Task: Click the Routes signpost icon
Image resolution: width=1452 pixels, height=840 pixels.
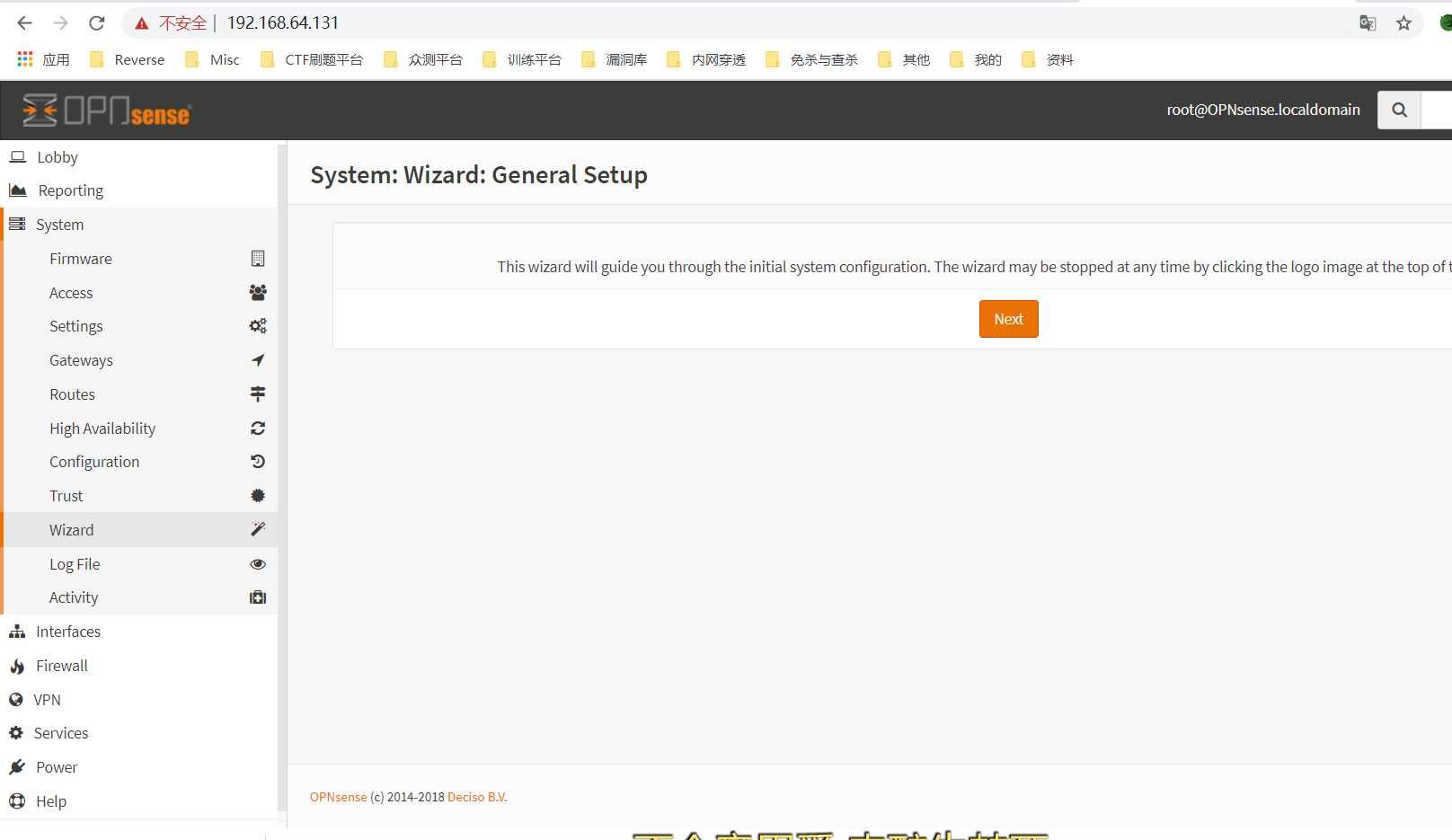Action: click(x=258, y=393)
